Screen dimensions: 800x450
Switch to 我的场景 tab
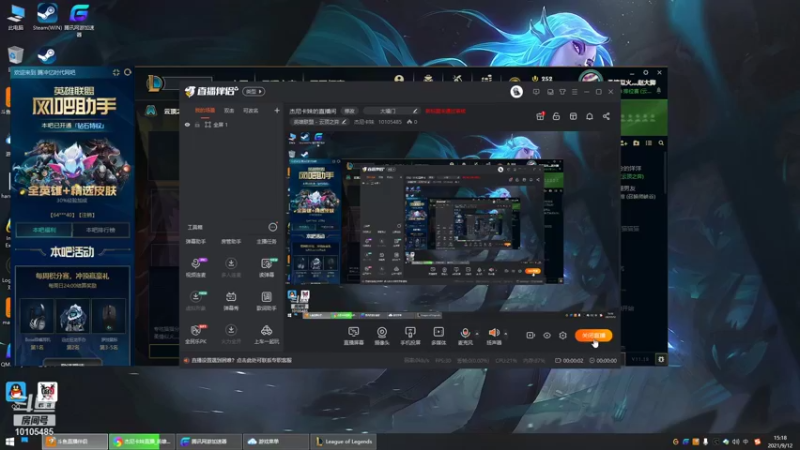pos(205,111)
